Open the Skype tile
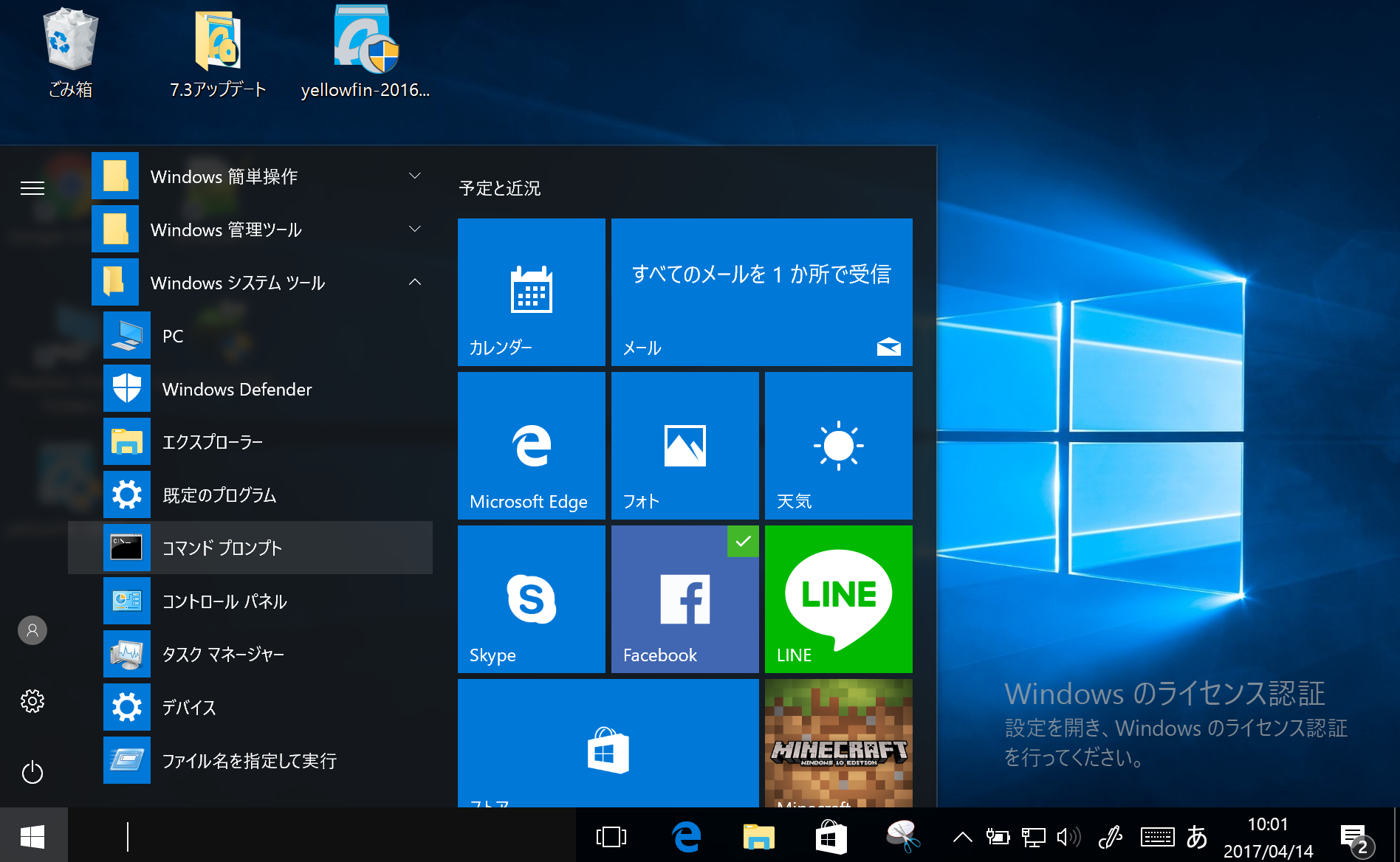The height and width of the screenshot is (862, 1400). click(532, 599)
